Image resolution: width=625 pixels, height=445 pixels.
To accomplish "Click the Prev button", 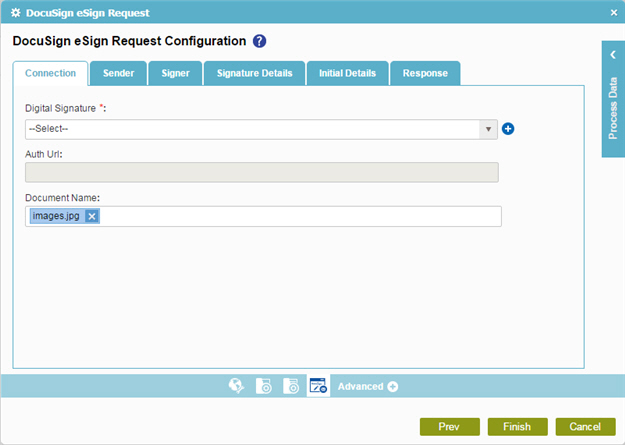I will 450,427.
